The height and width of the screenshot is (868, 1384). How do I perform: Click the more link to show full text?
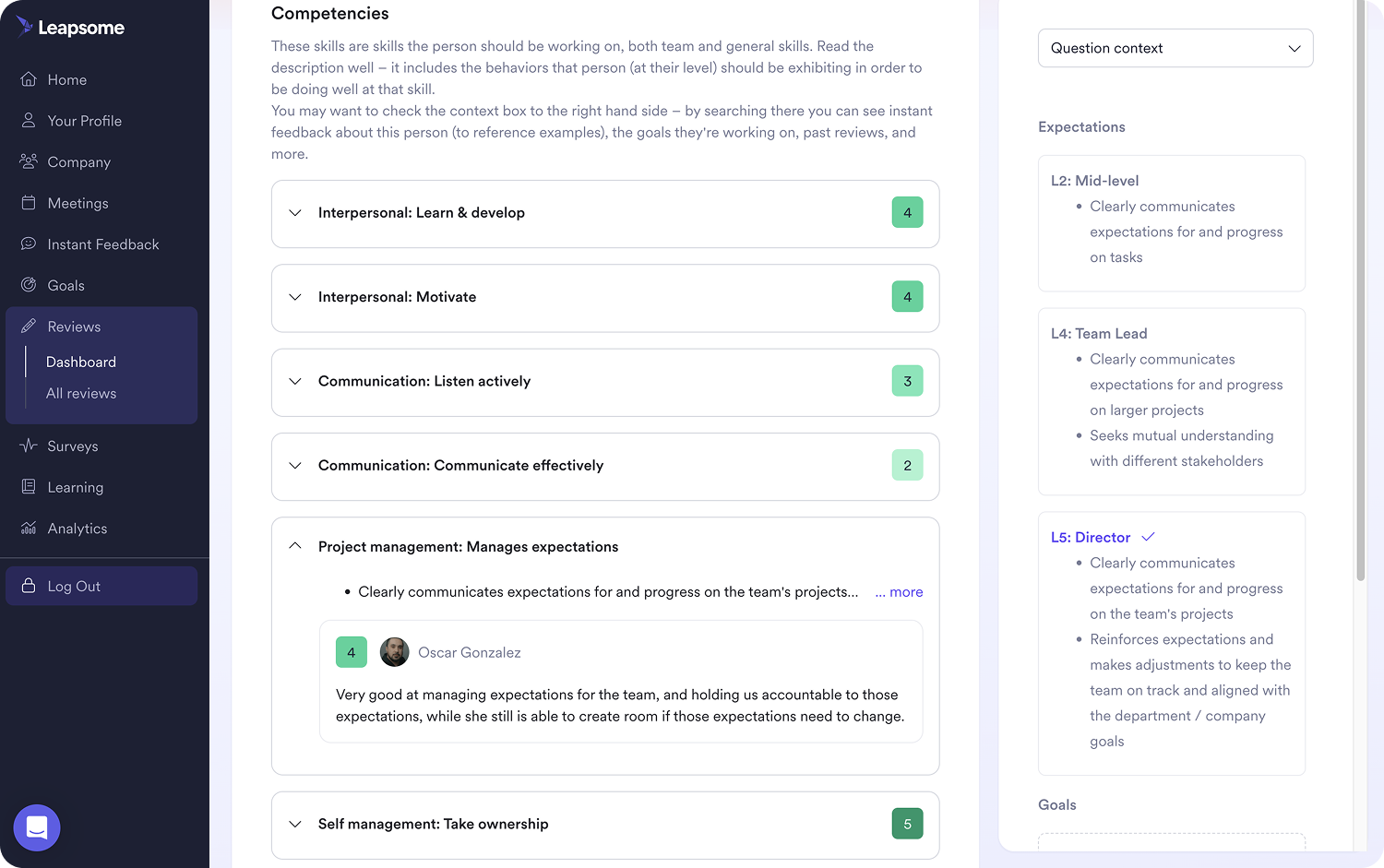899,591
